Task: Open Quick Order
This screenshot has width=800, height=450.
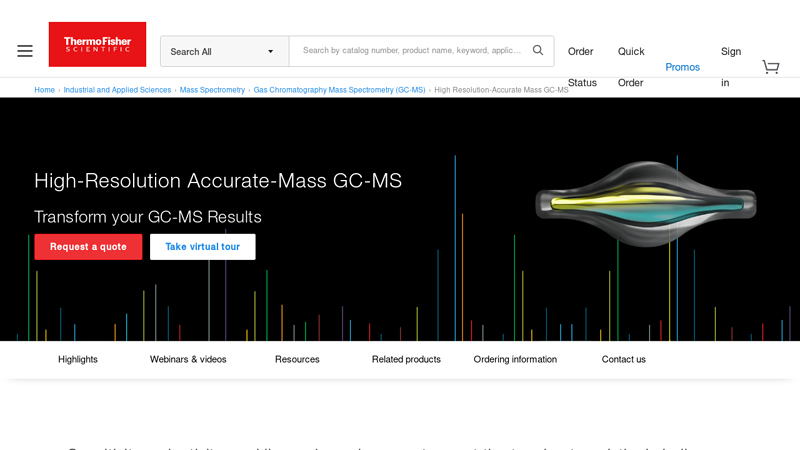Action: tap(631, 67)
